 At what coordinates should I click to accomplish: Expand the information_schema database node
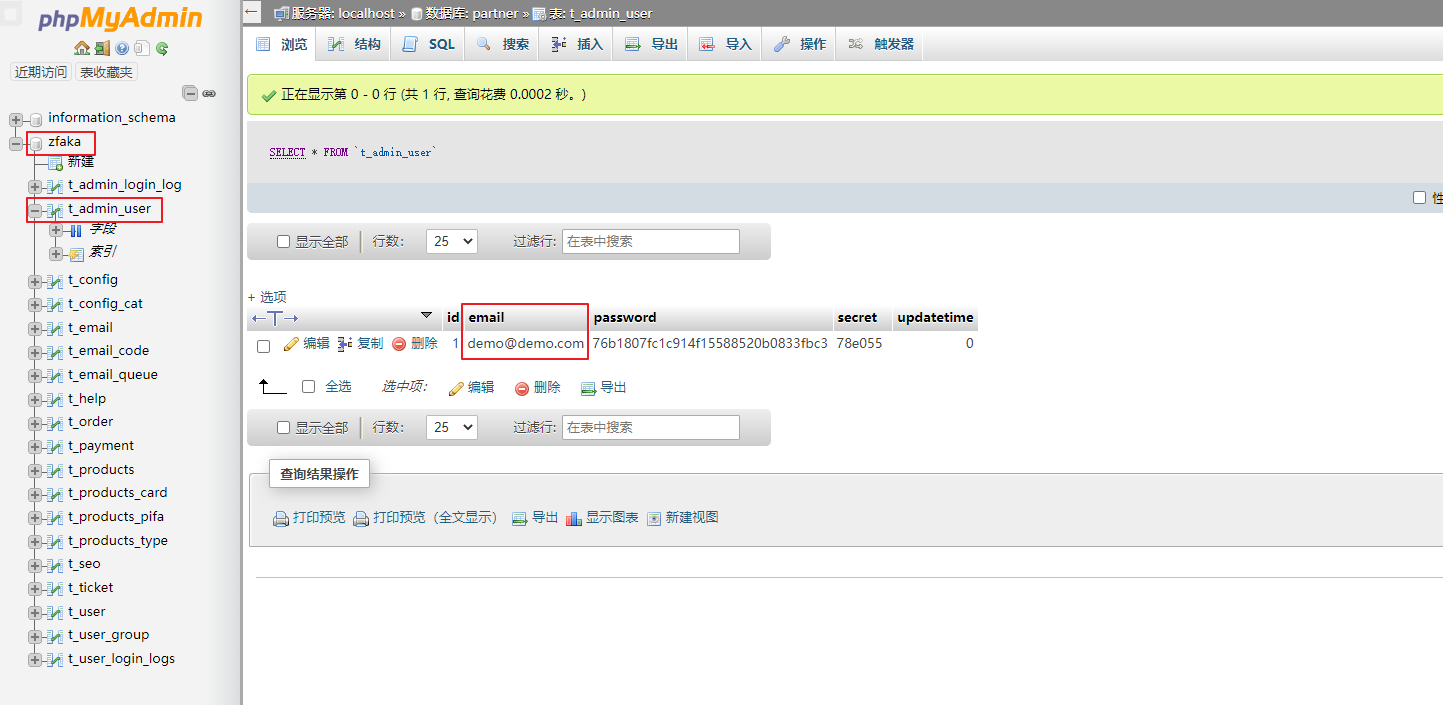[x=15, y=120]
